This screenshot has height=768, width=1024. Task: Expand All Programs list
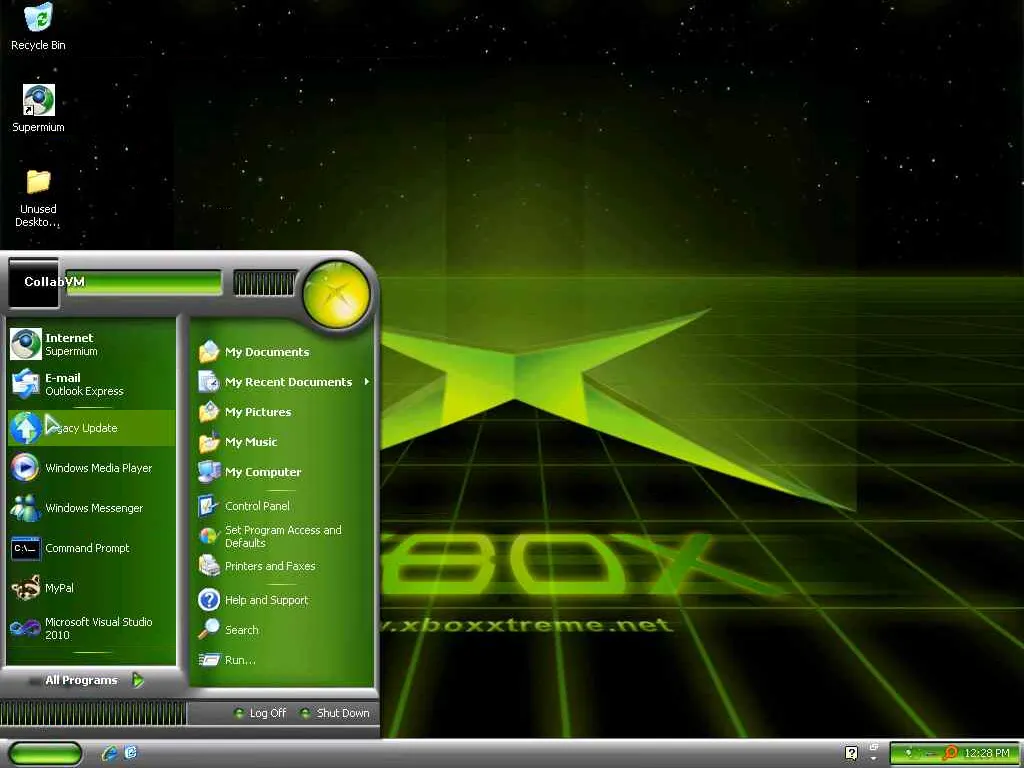(91, 680)
